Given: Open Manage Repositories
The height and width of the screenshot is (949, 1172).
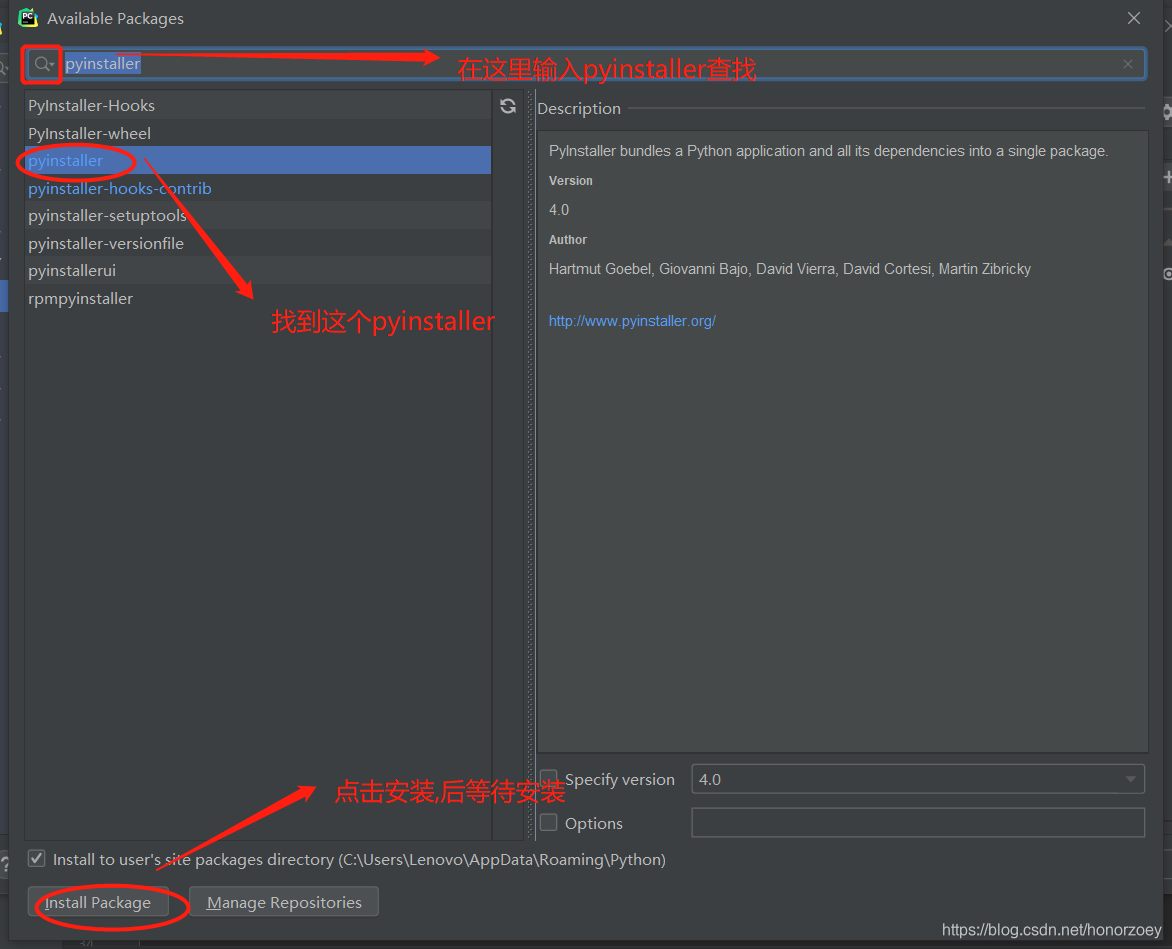Looking at the screenshot, I should 283,901.
